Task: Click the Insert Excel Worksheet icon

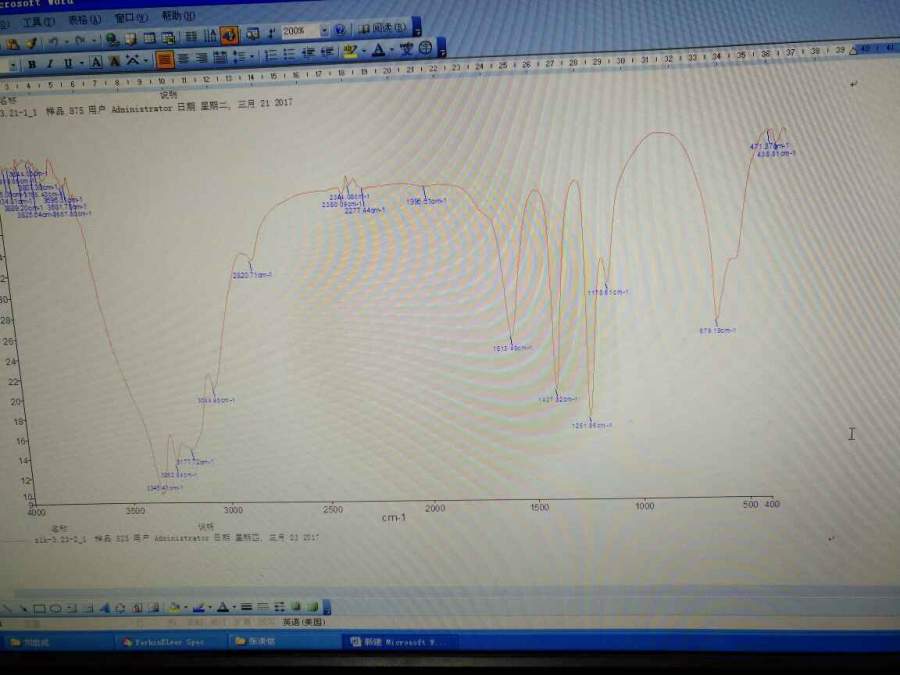Action: (168, 38)
